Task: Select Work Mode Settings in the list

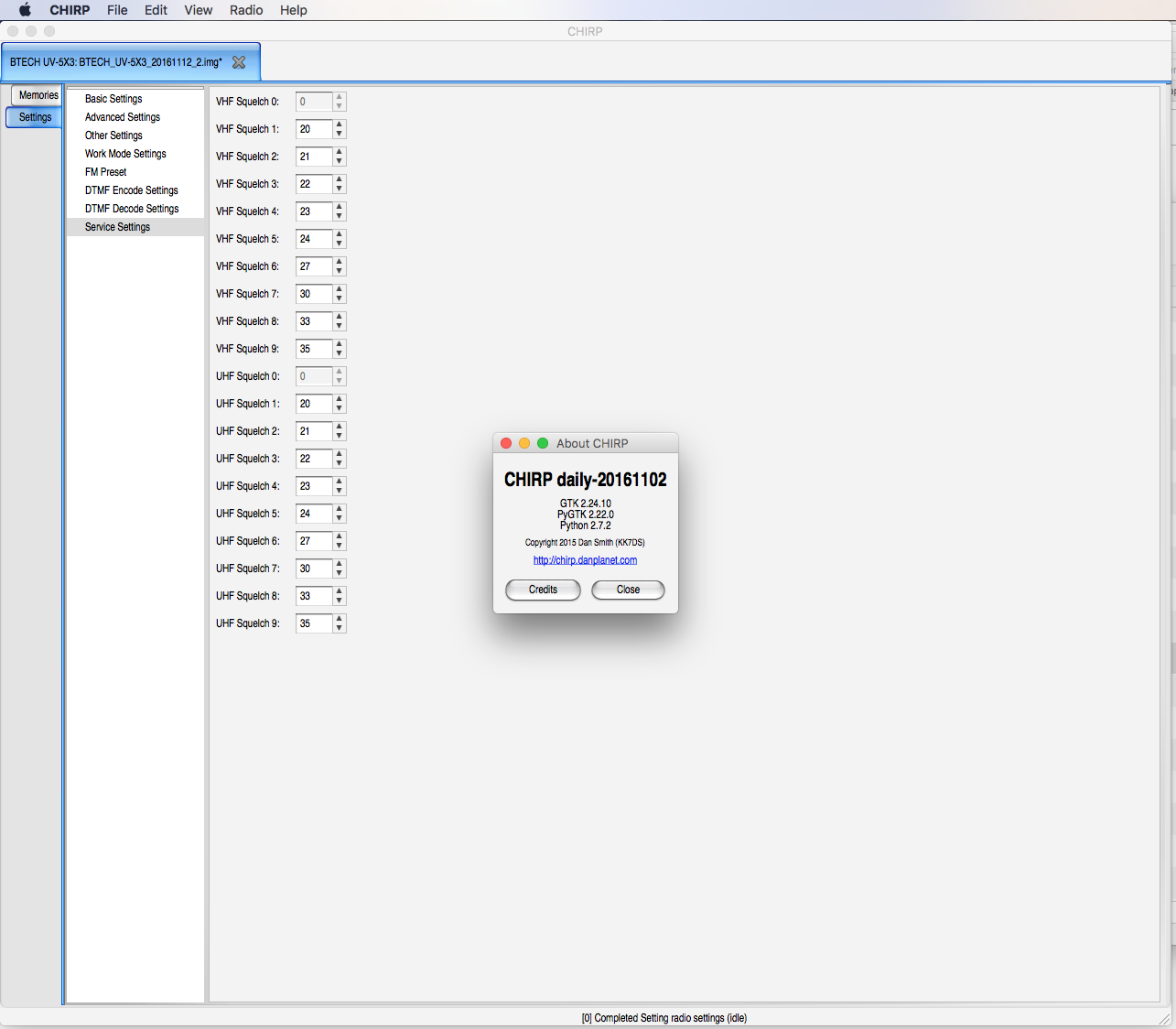Action: coord(135,154)
